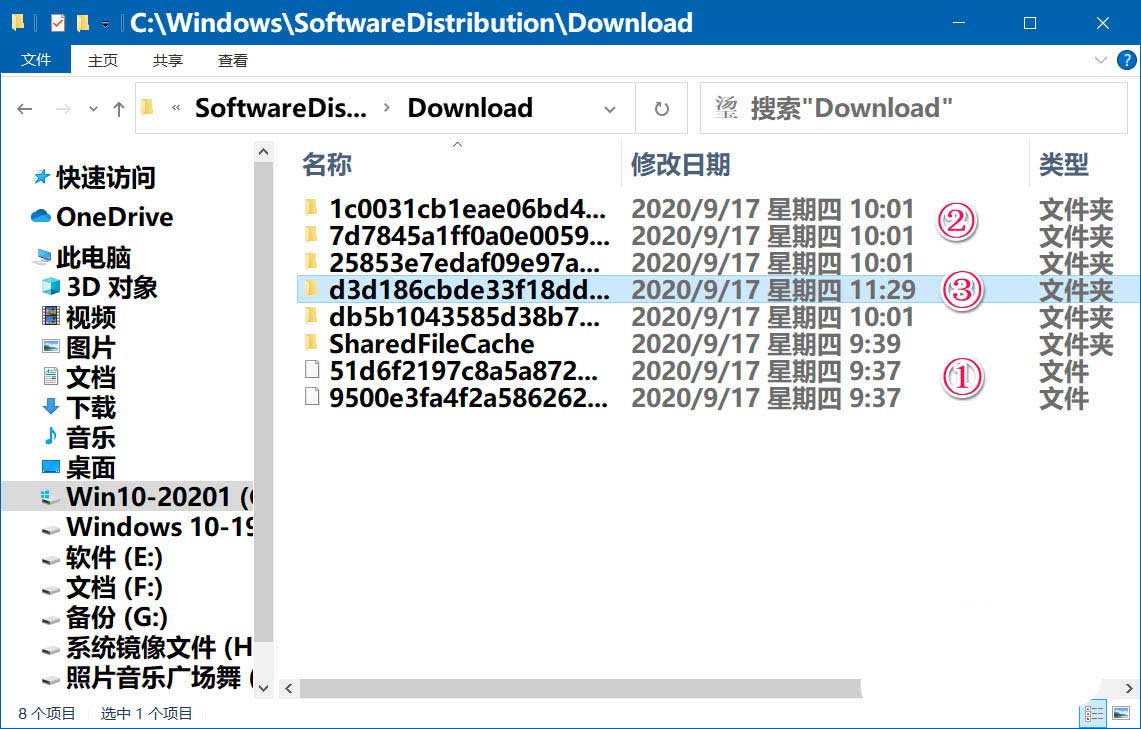Click the up one level arrow icon

[x=117, y=108]
